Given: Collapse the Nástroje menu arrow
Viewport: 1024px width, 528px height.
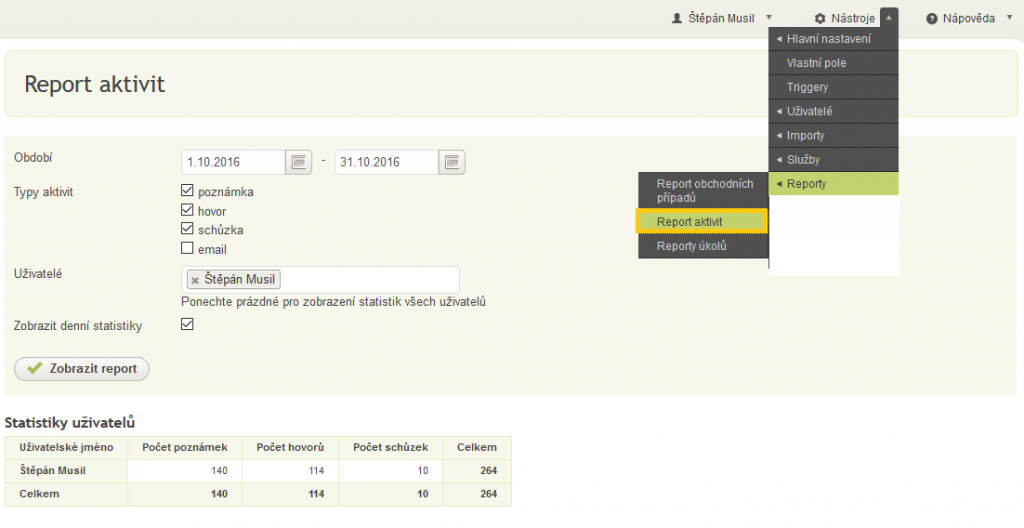Looking at the screenshot, I should click(889, 18).
